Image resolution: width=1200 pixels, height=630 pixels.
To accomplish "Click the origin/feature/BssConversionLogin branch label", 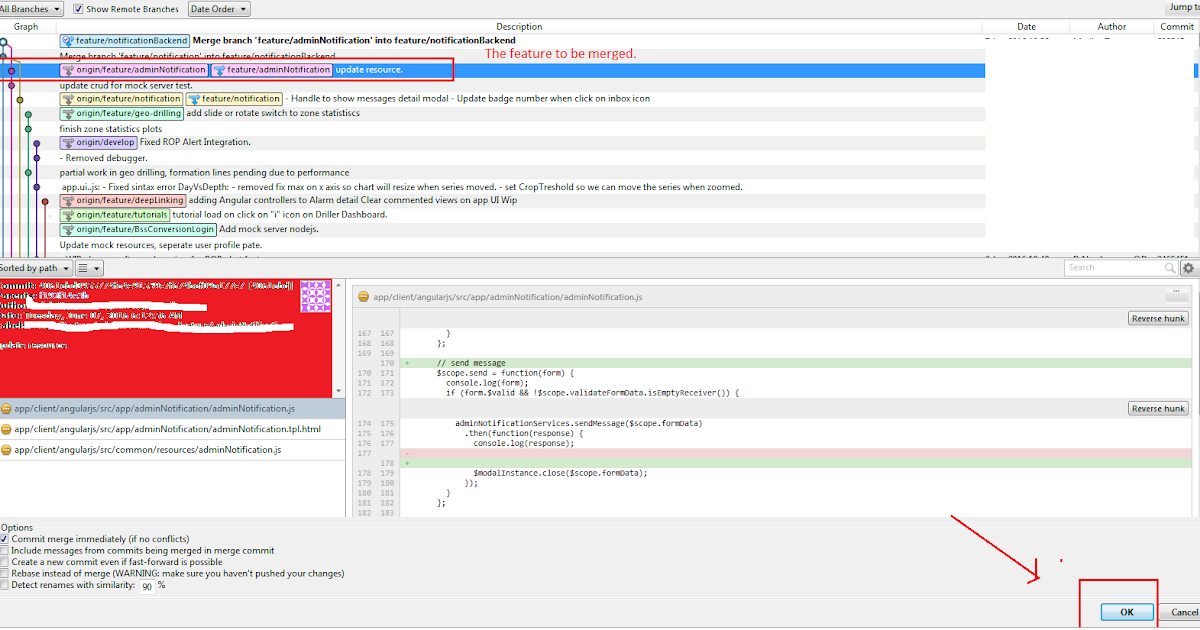I will pos(139,228).
